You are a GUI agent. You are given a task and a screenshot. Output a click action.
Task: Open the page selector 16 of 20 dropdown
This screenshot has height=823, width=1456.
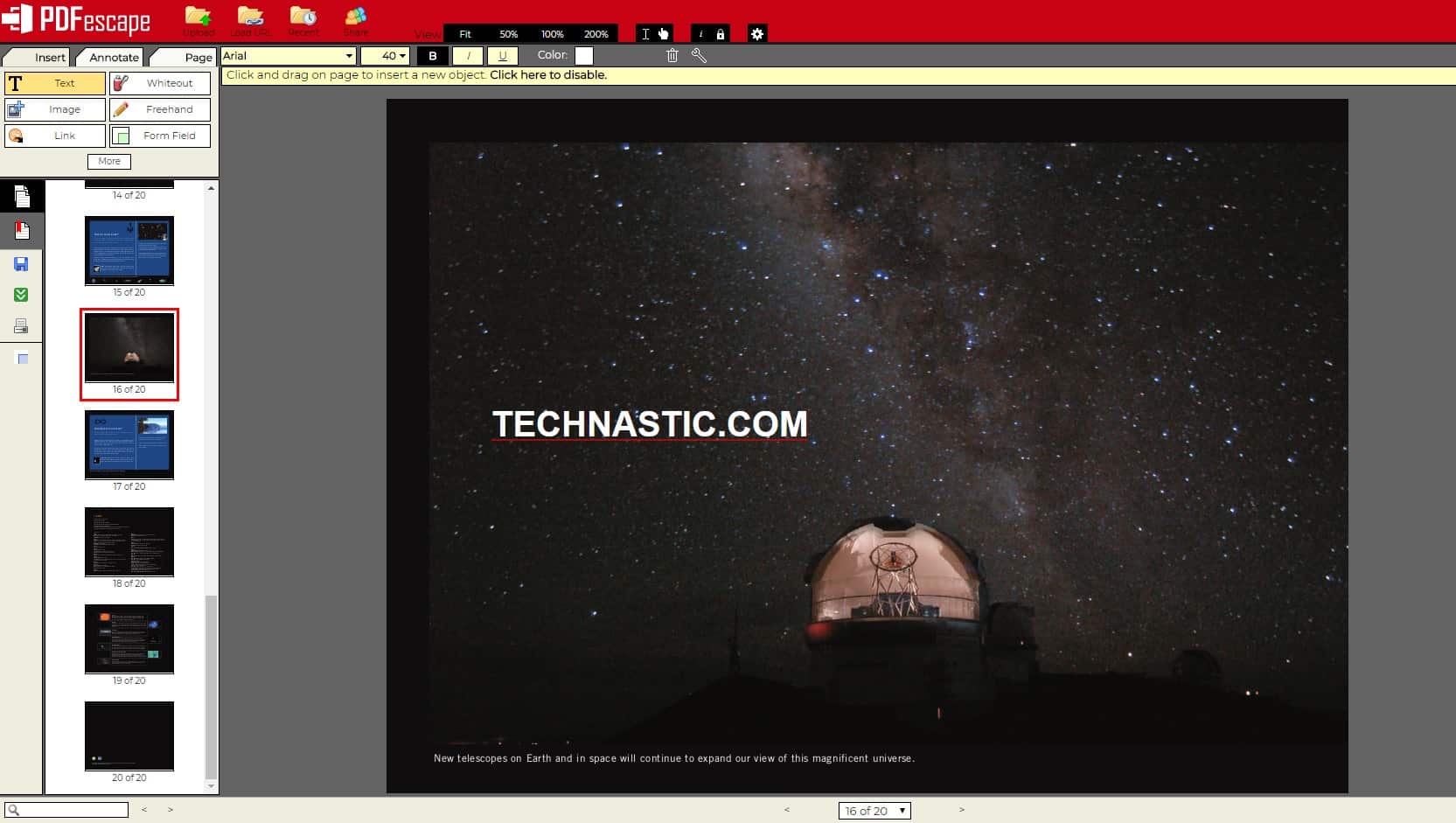click(x=874, y=811)
